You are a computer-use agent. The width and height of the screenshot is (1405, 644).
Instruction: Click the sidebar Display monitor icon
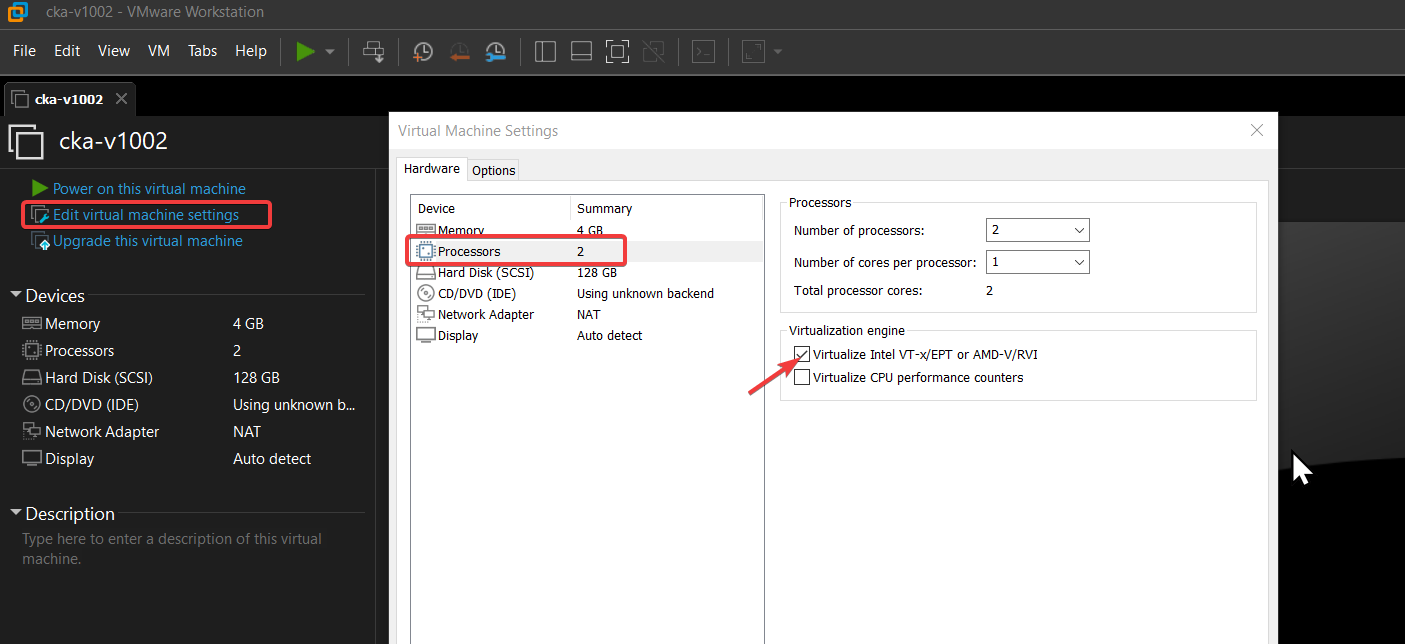point(31,459)
